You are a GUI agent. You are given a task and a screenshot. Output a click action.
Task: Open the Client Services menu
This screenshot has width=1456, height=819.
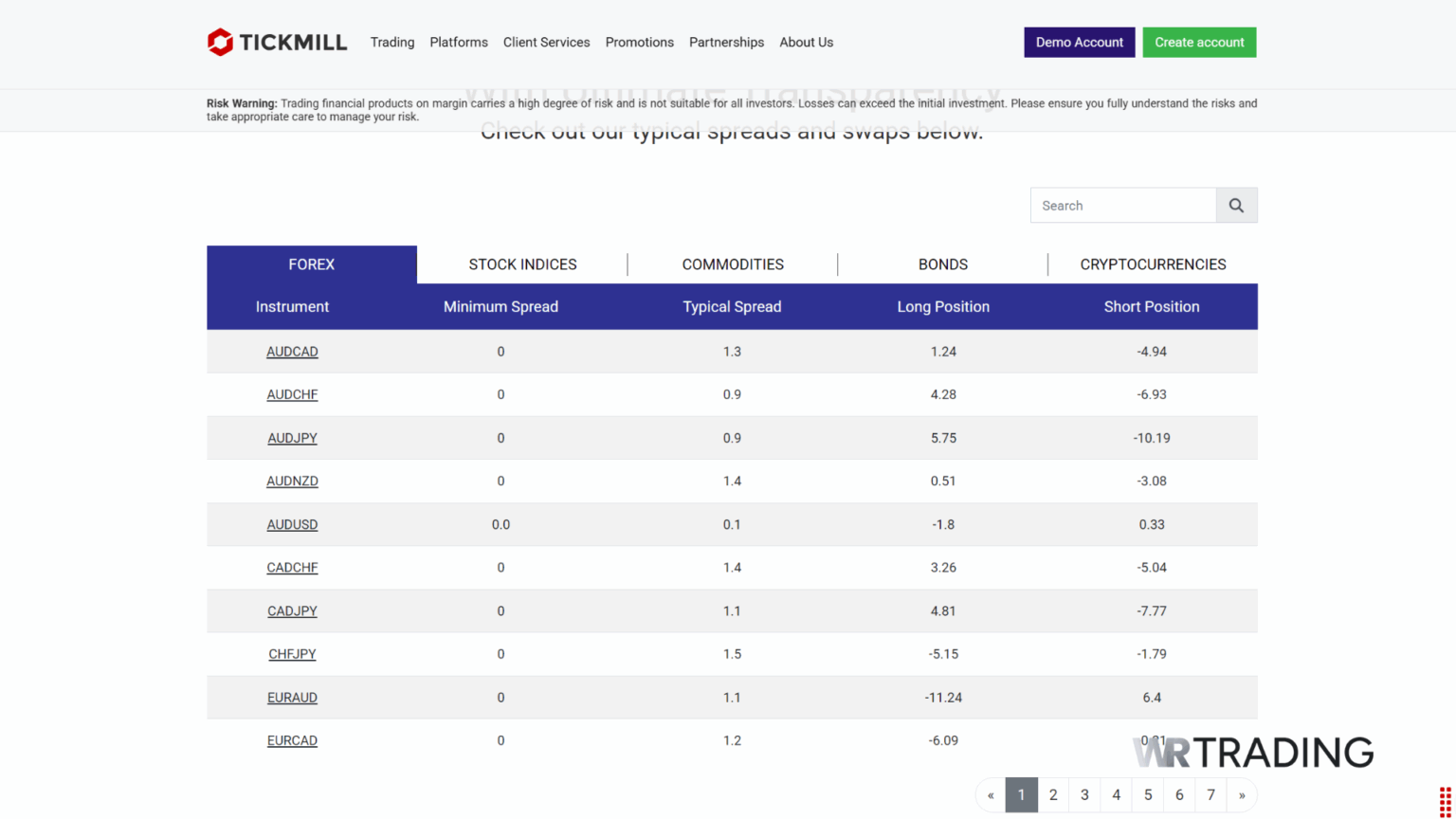(x=546, y=42)
